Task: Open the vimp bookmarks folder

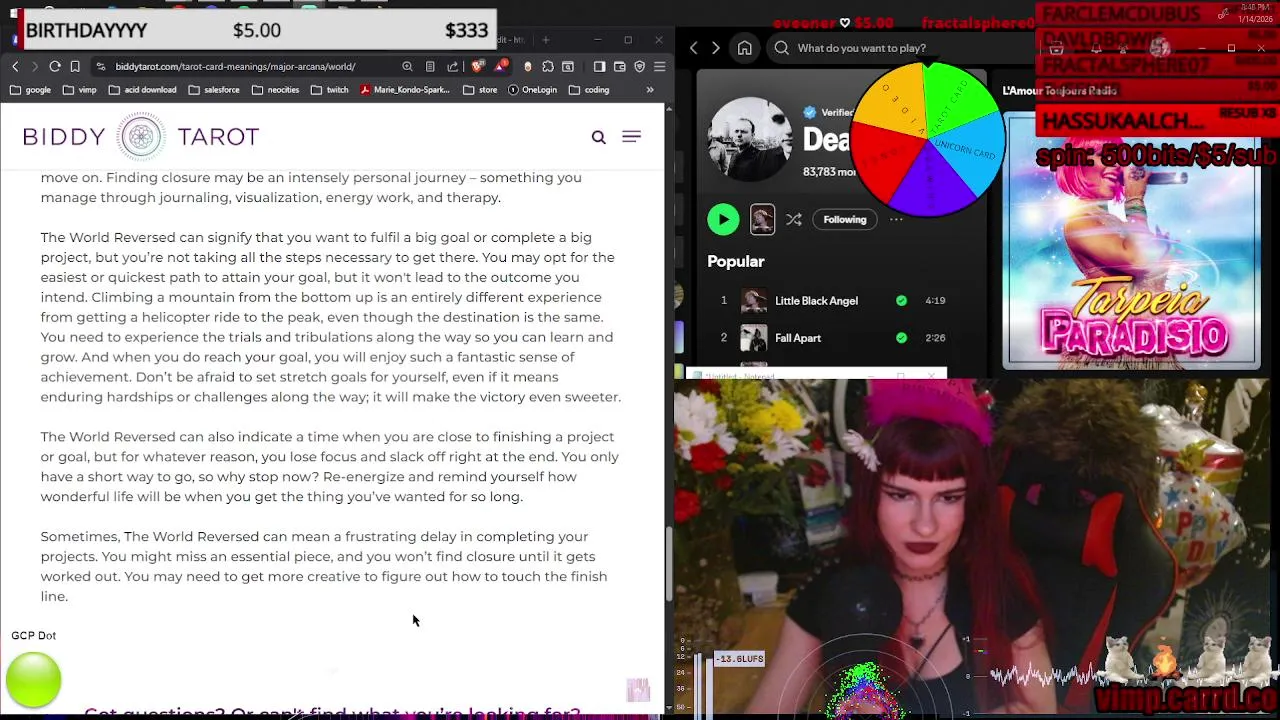Action: pyautogui.click(x=79, y=90)
